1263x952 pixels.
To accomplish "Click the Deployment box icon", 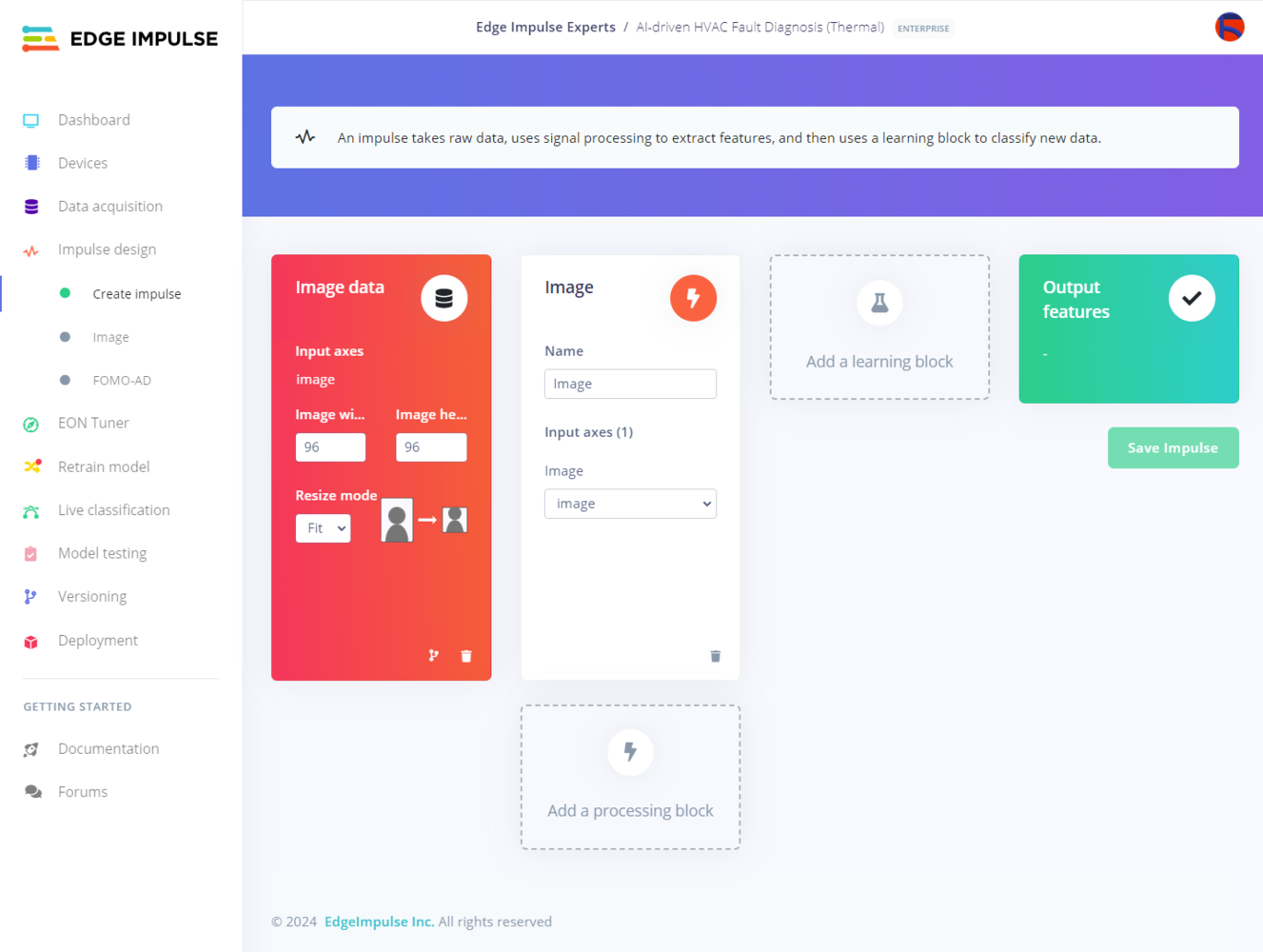I will click(31, 642).
